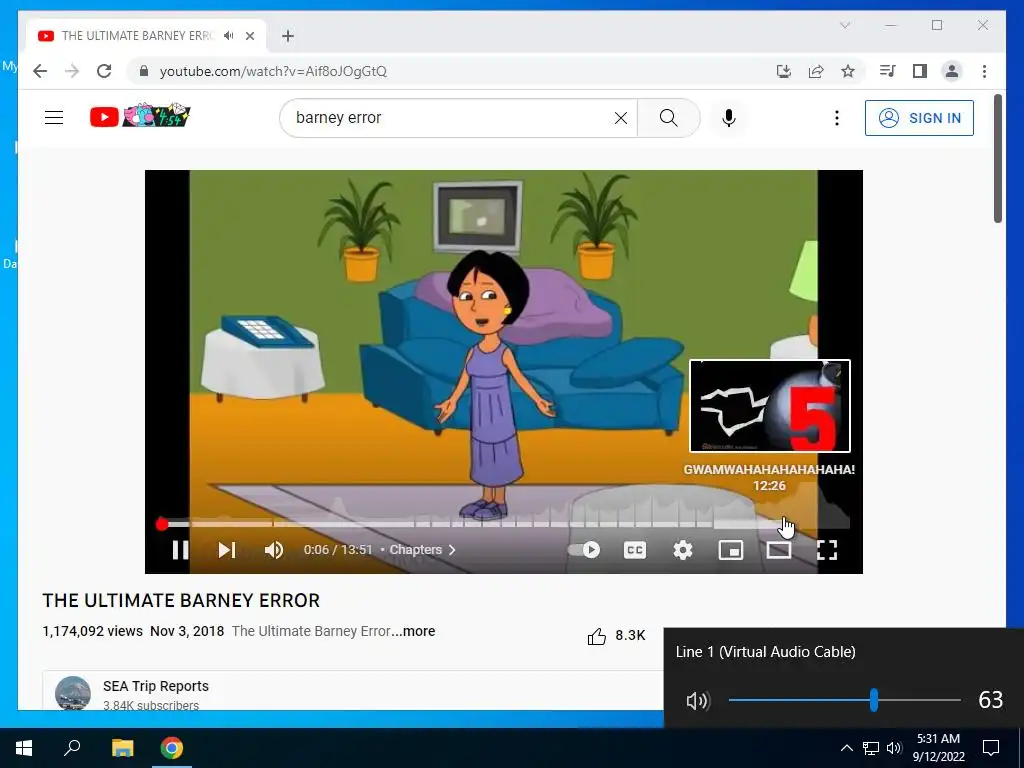Switch to theater mode

click(x=778, y=550)
